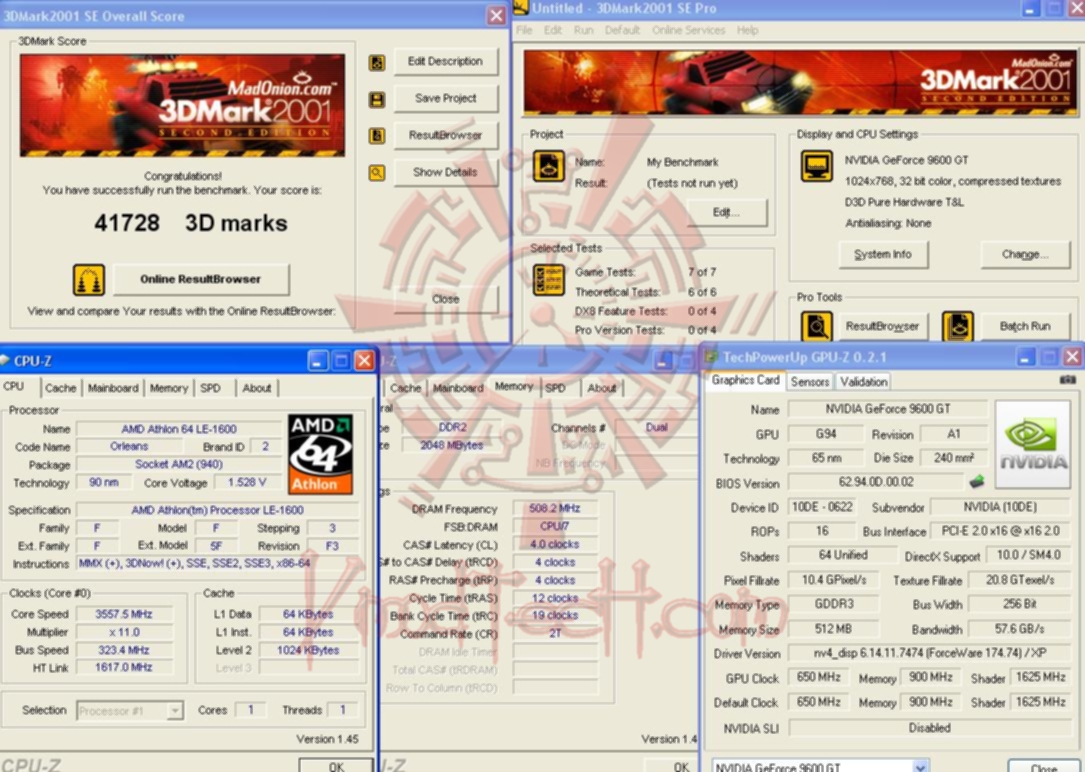
Task: Click the CPU-Z Specification field LE-1600
Action: click(x=217, y=510)
